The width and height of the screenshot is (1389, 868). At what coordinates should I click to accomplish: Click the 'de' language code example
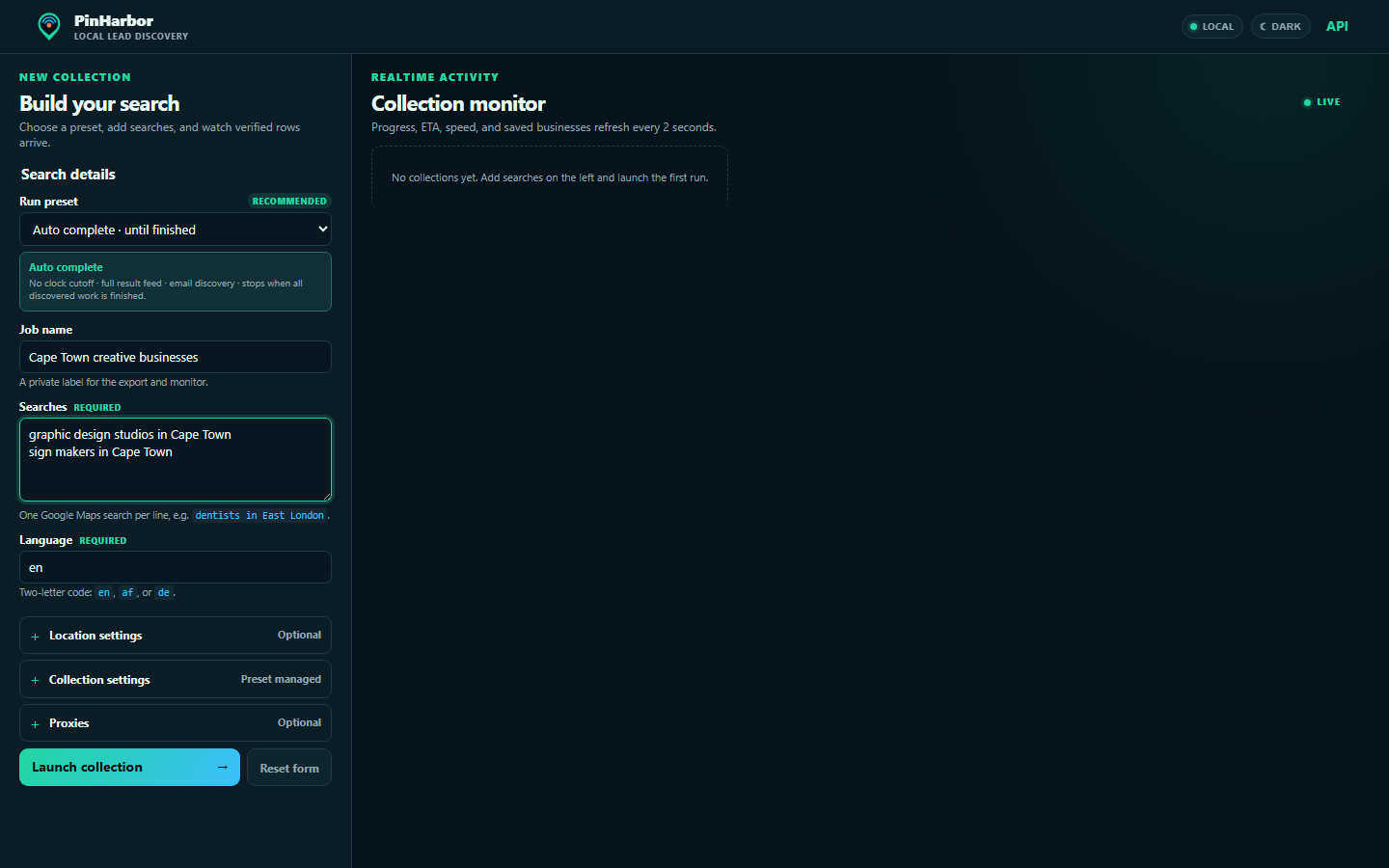[x=164, y=593]
